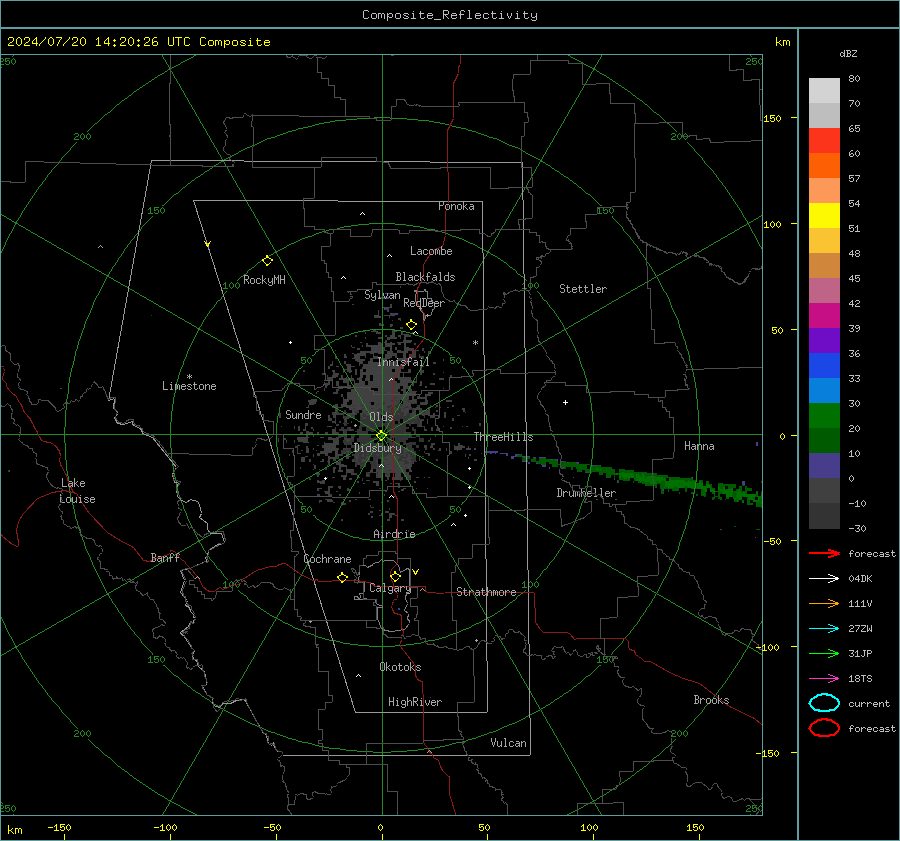Click the Drumheller label on the map
The width and height of the screenshot is (900, 841).
pos(586,493)
